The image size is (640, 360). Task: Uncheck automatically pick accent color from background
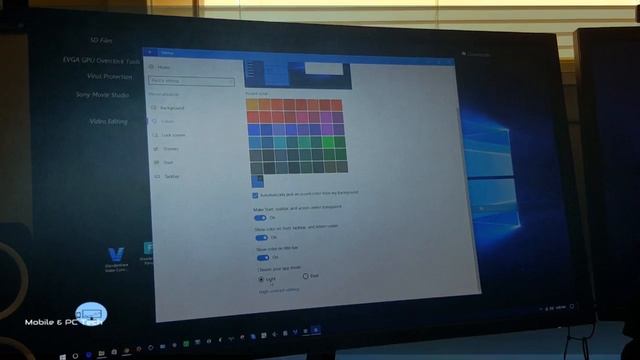coord(255,196)
